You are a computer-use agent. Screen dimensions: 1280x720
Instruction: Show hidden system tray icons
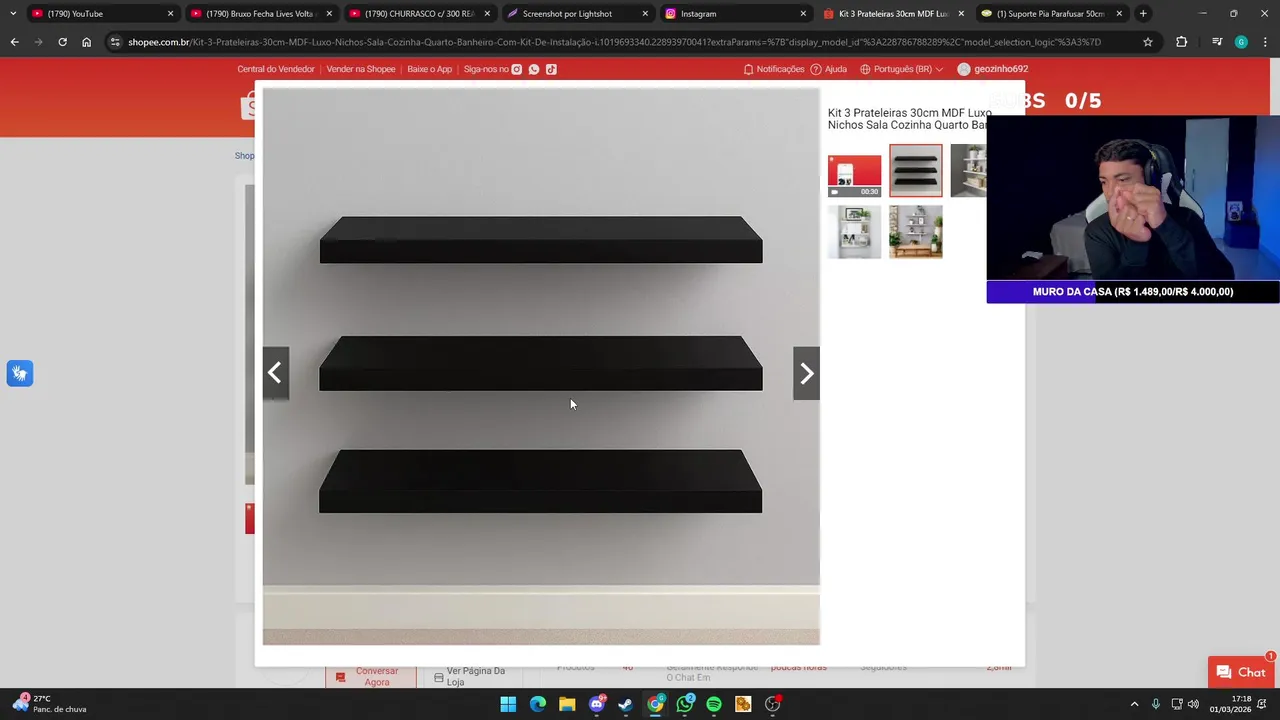pos(1134,704)
